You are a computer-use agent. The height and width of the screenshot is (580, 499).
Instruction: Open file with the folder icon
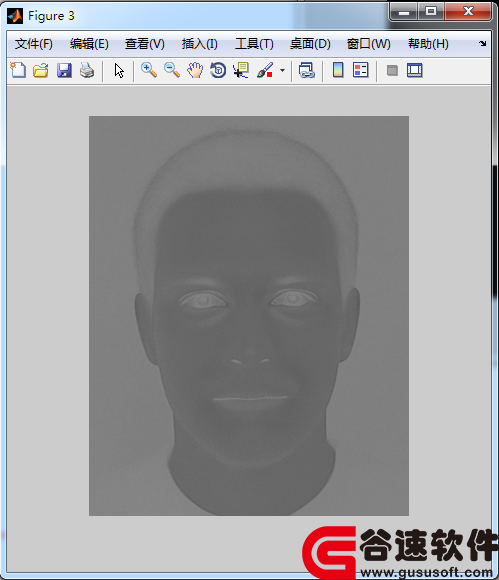(x=41, y=70)
